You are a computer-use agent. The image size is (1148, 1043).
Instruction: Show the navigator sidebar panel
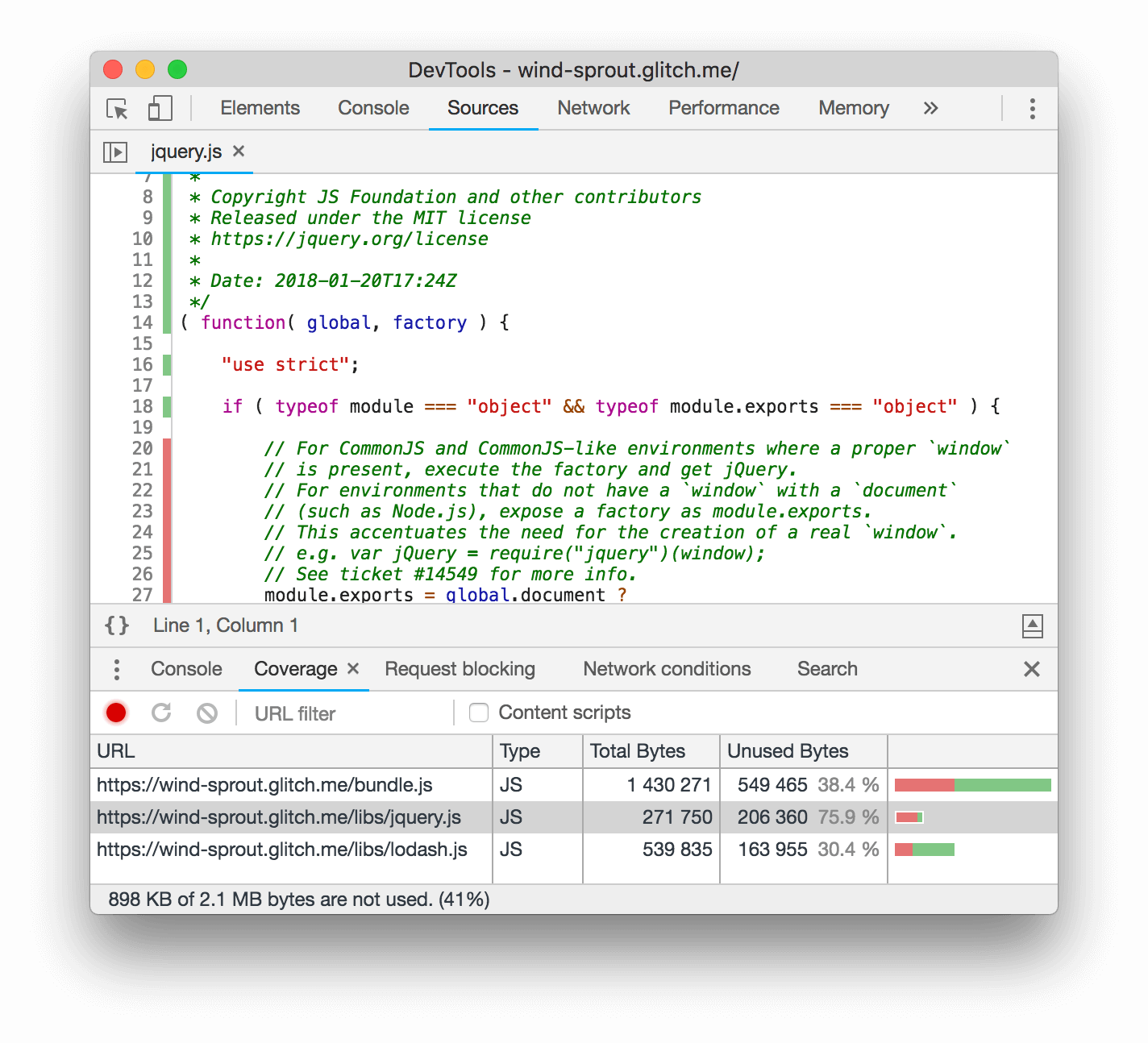(115, 152)
